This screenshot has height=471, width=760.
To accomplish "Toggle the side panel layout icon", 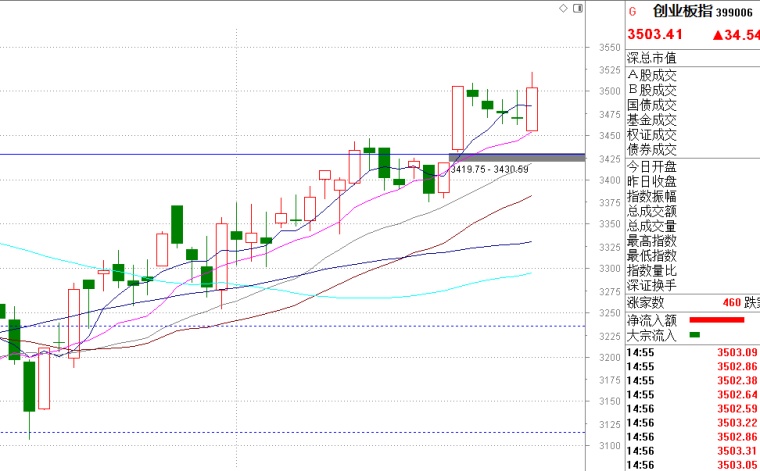I will point(577,8).
